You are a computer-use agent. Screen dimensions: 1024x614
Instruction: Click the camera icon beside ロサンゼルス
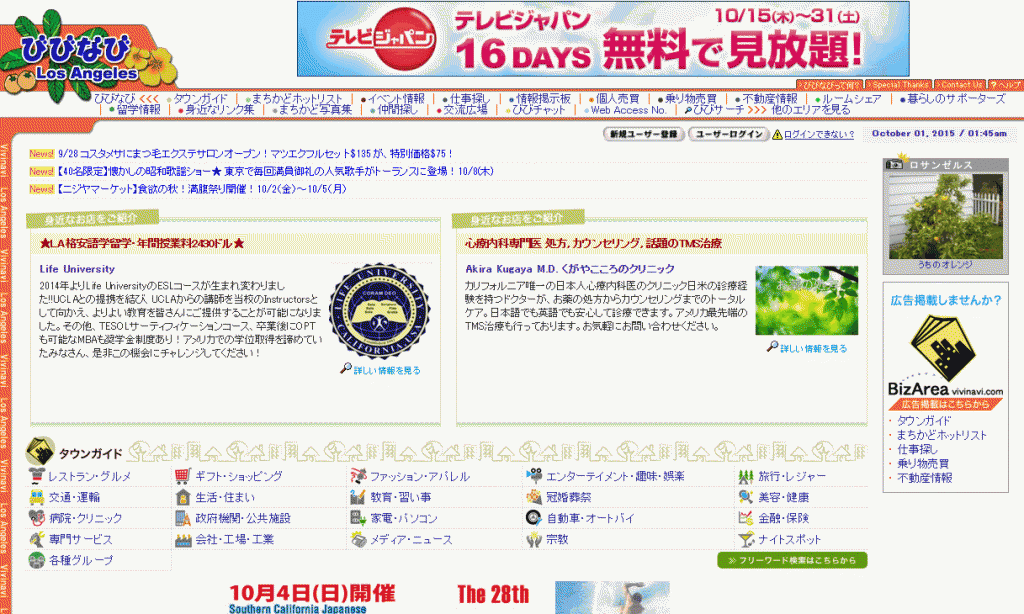(x=894, y=165)
